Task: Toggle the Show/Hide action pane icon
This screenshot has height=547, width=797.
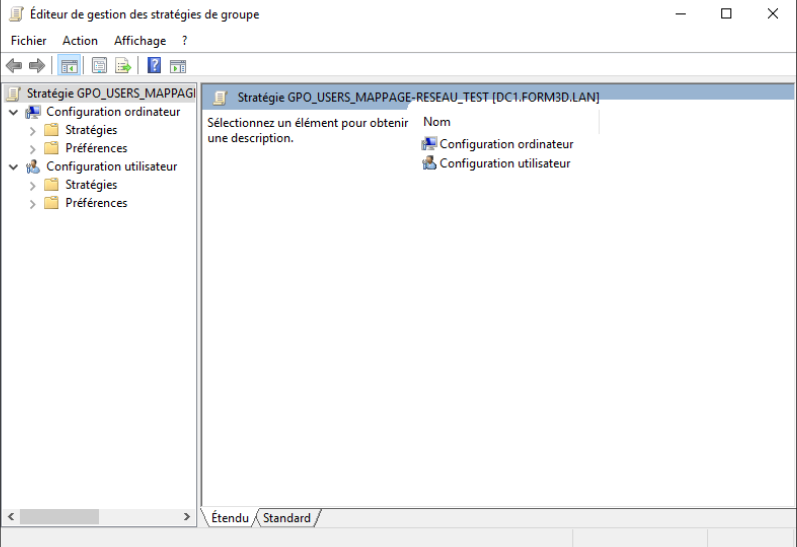Action: click(x=178, y=66)
